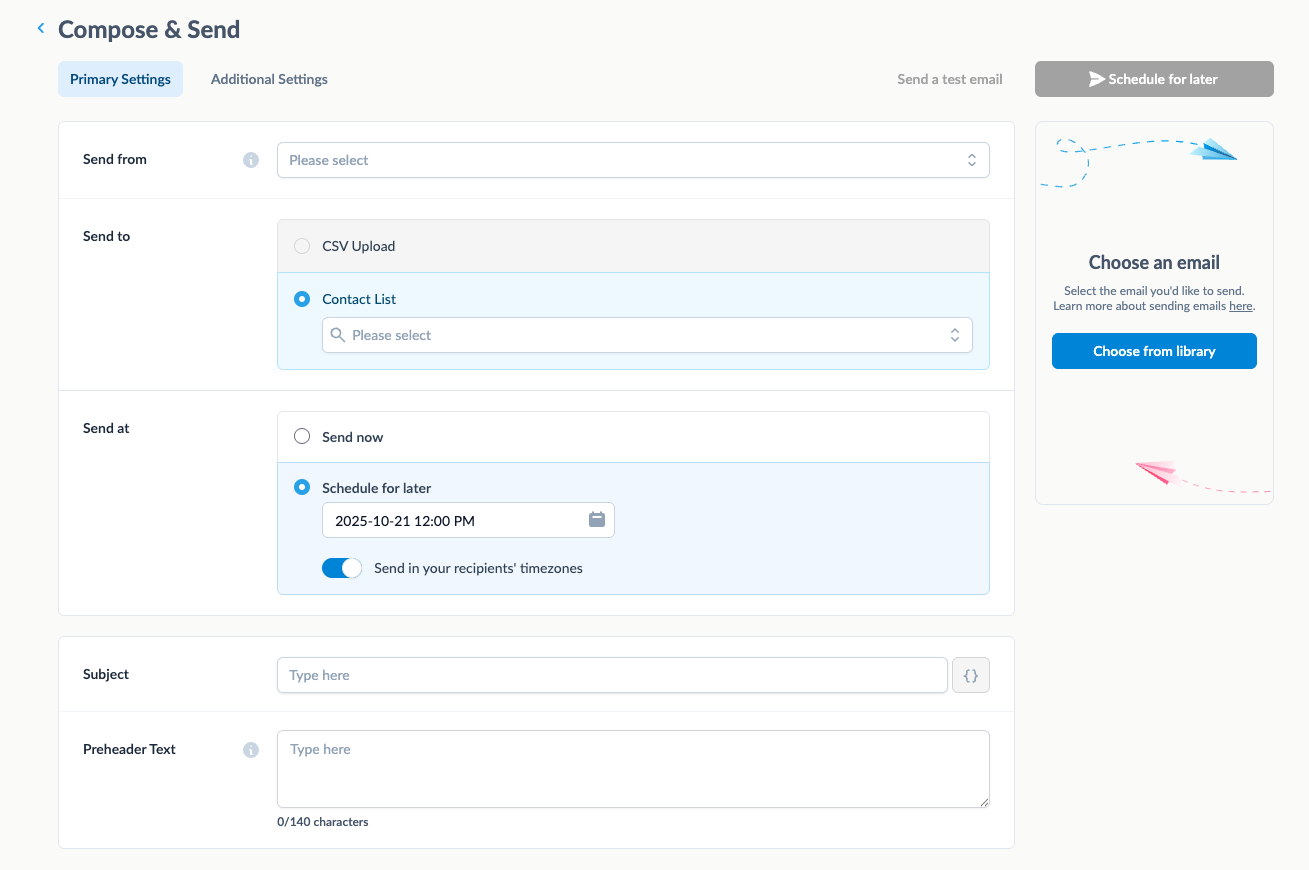Click the curly braces personalization icon
Screen dimensions: 1309x870
970,675
